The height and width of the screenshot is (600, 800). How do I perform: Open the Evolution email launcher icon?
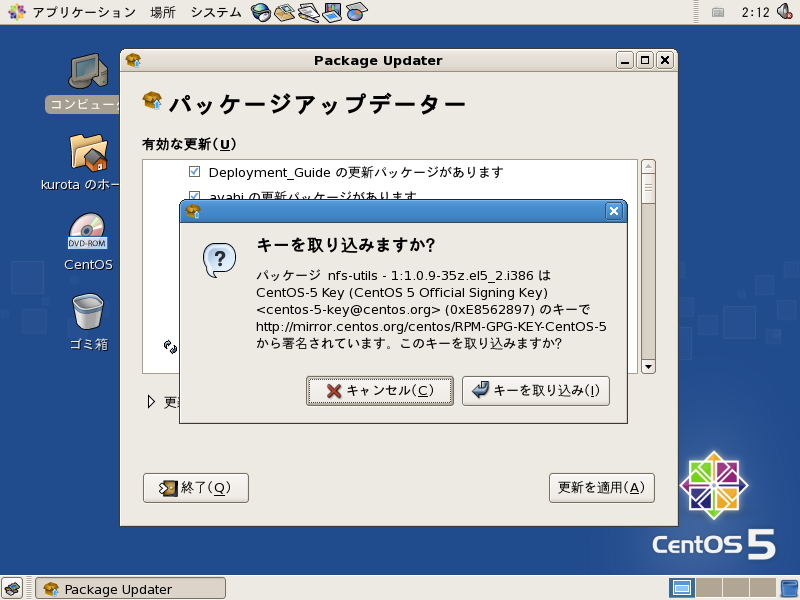(x=285, y=12)
